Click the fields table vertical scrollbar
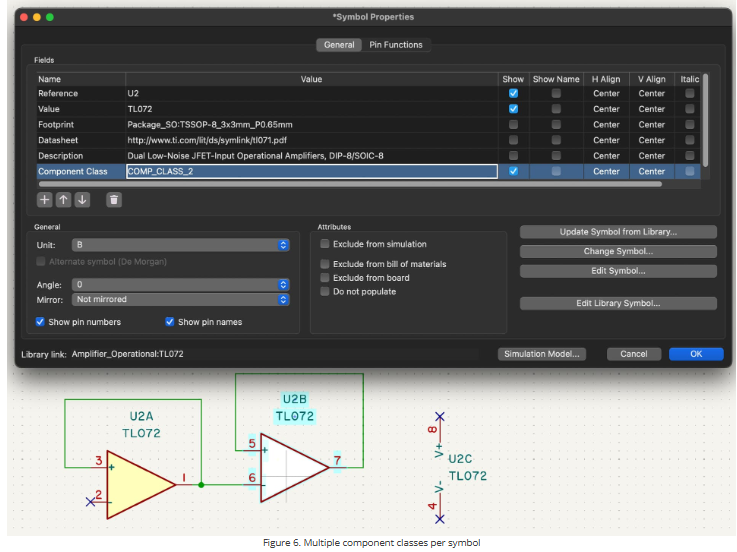This screenshot has width=737, height=552. click(x=705, y=120)
